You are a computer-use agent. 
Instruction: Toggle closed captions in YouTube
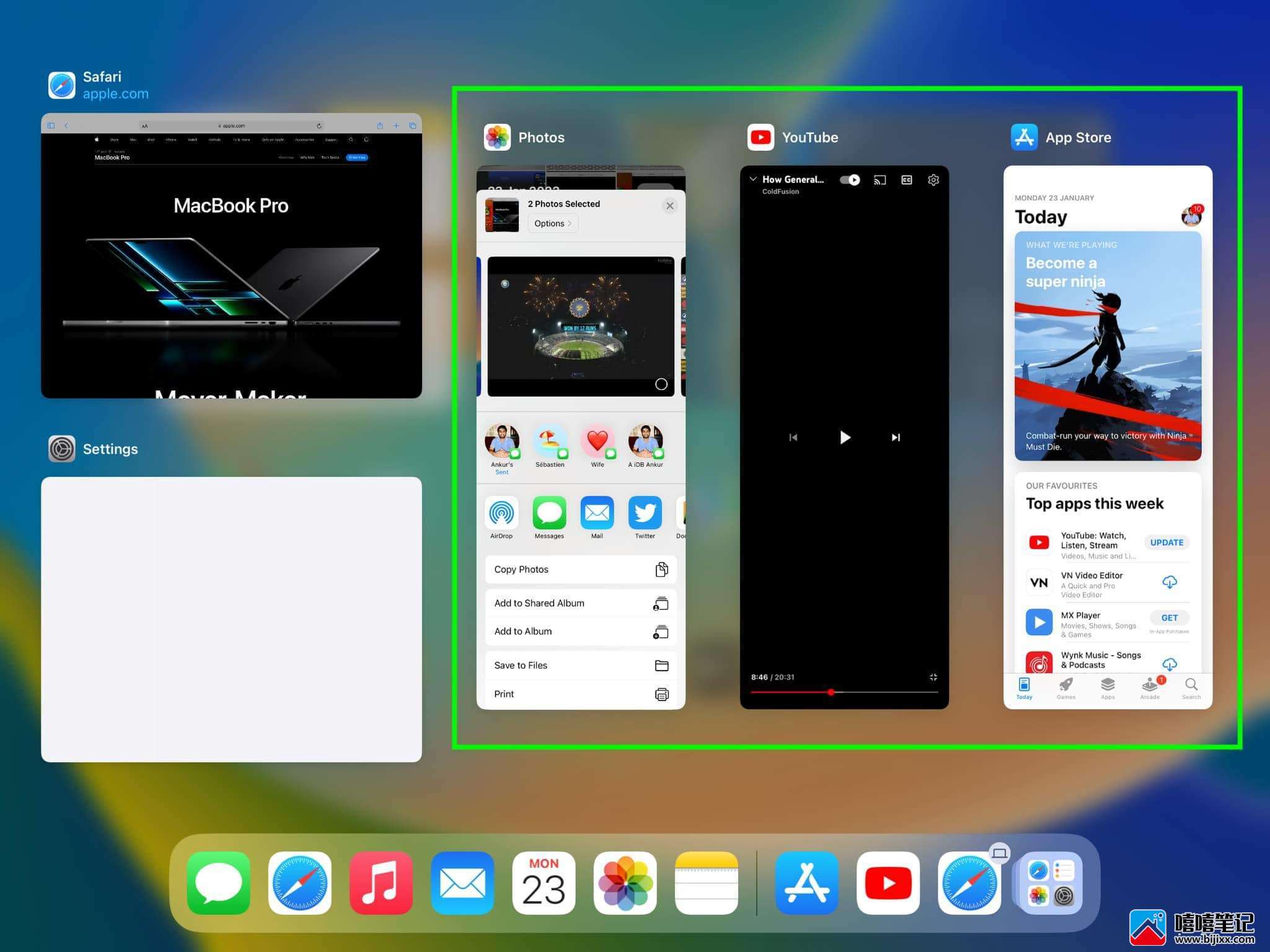click(906, 180)
